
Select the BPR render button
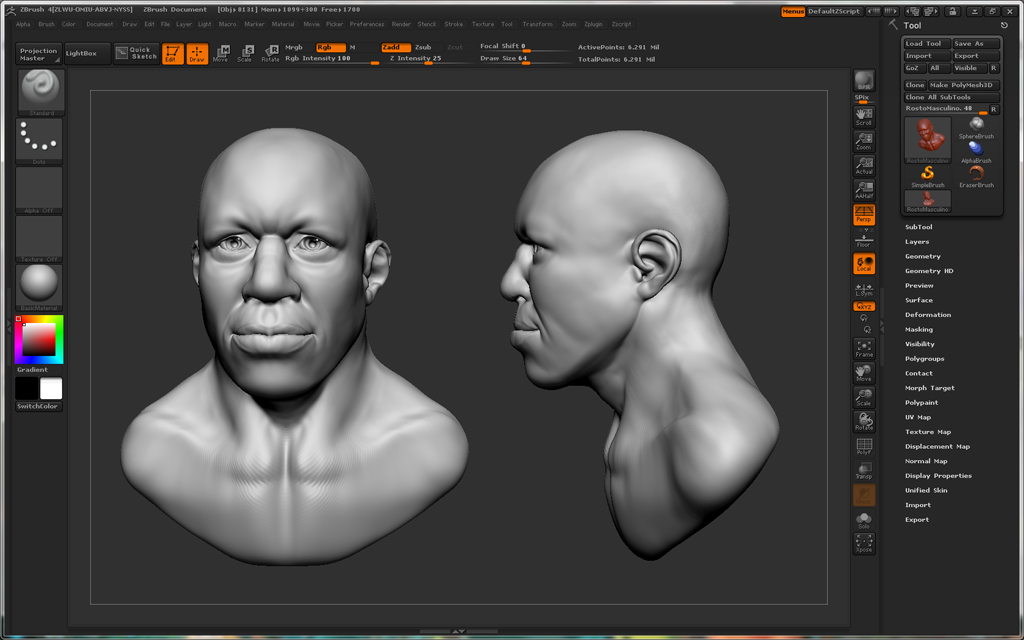[864, 80]
